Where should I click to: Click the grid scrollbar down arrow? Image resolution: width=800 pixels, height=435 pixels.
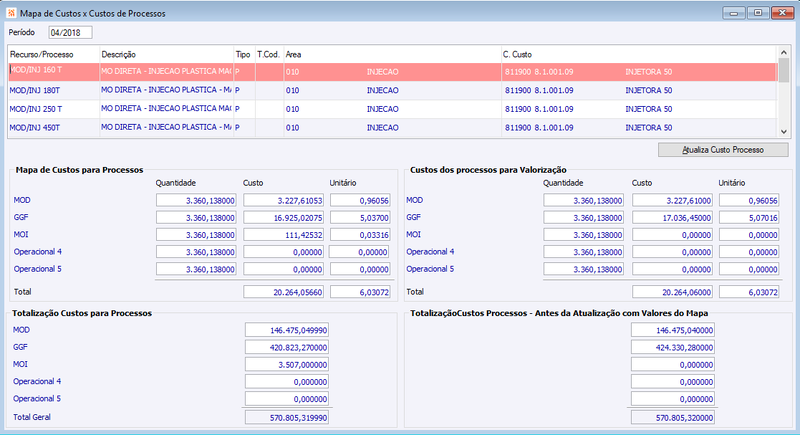coord(784,132)
